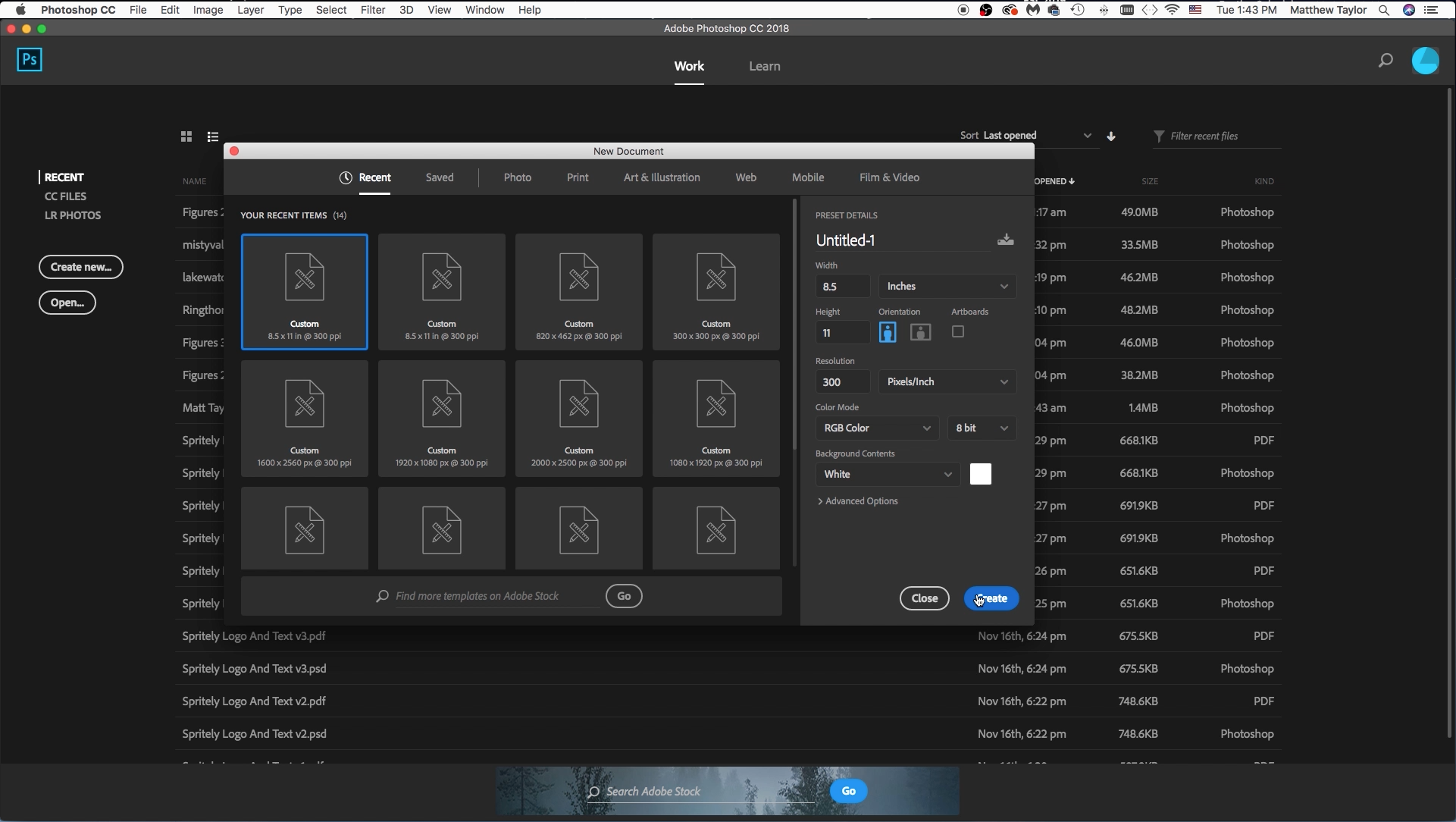Switch to the Mobile tab
Image resolution: width=1456 pixels, height=822 pixels.
808,177
